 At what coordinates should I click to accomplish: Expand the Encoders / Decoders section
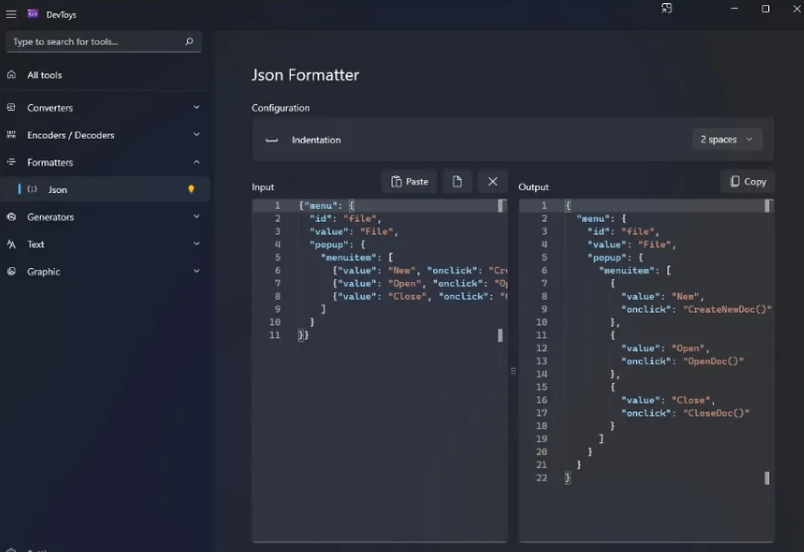[x=196, y=134]
